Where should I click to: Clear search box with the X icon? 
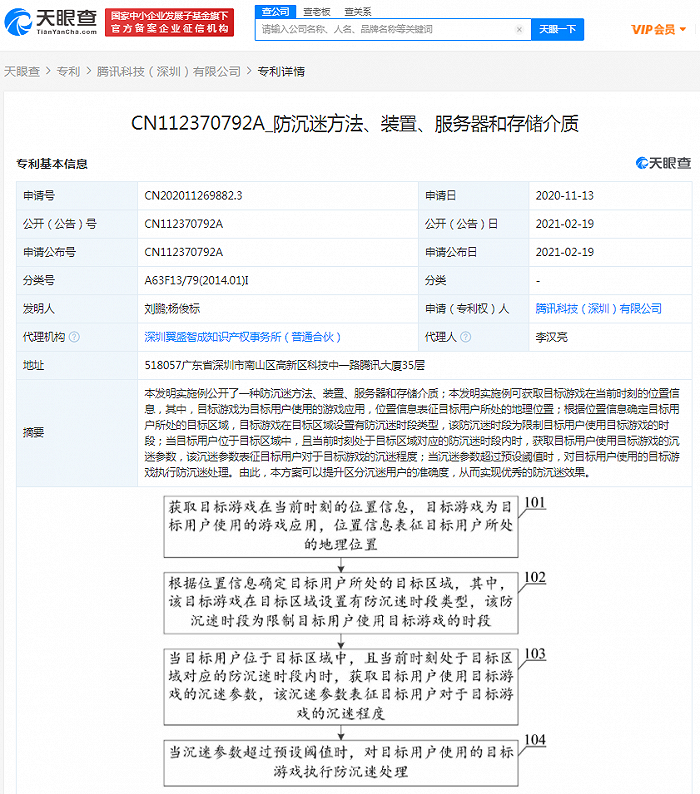pyautogui.click(x=519, y=29)
